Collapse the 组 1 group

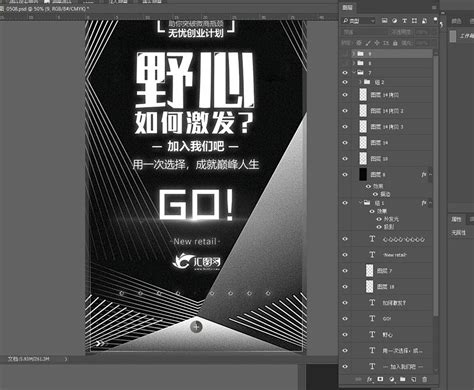click(x=360, y=202)
